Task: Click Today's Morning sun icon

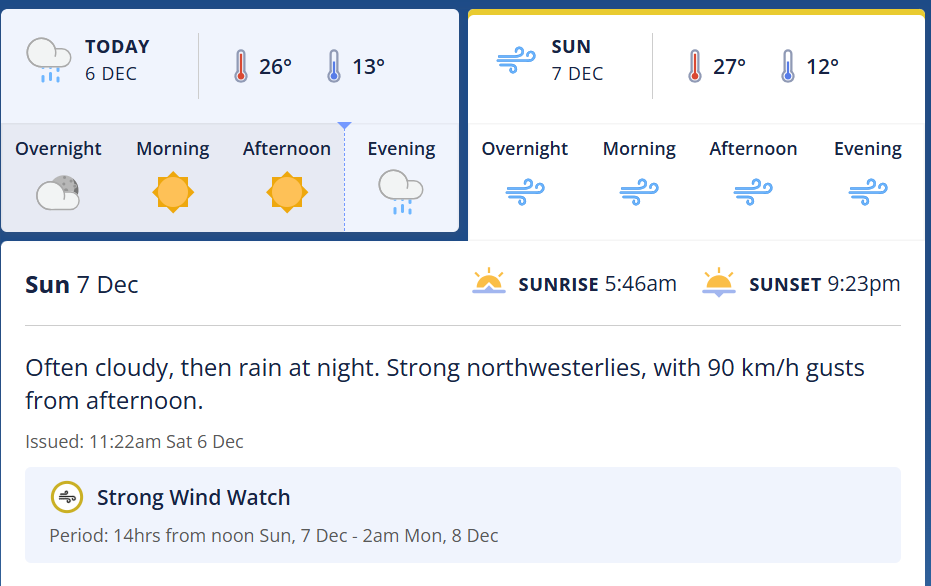Action: click(173, 192)
